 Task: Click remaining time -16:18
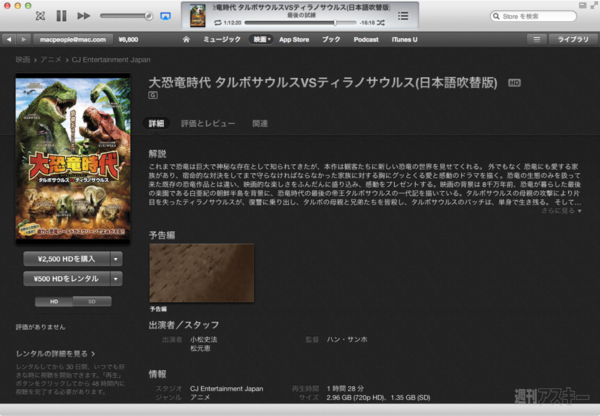click(x=367, y=23)
